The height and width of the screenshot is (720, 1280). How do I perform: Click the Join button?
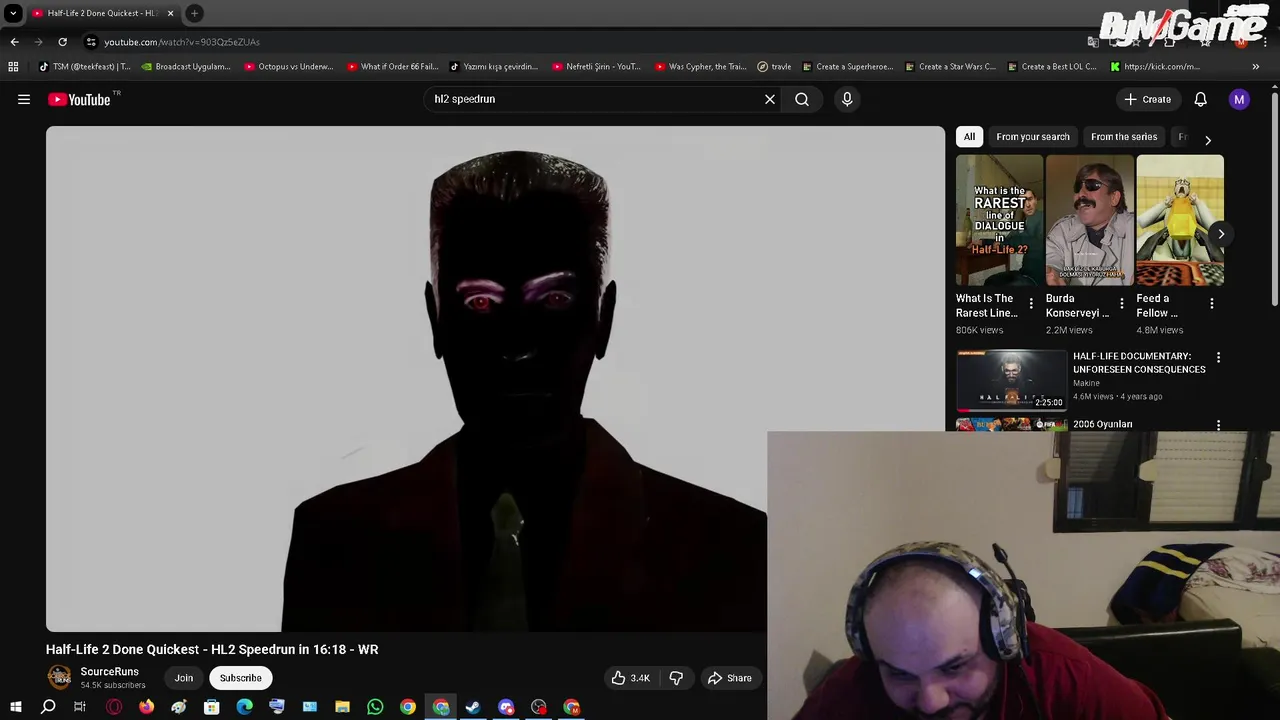click(184, 678)
